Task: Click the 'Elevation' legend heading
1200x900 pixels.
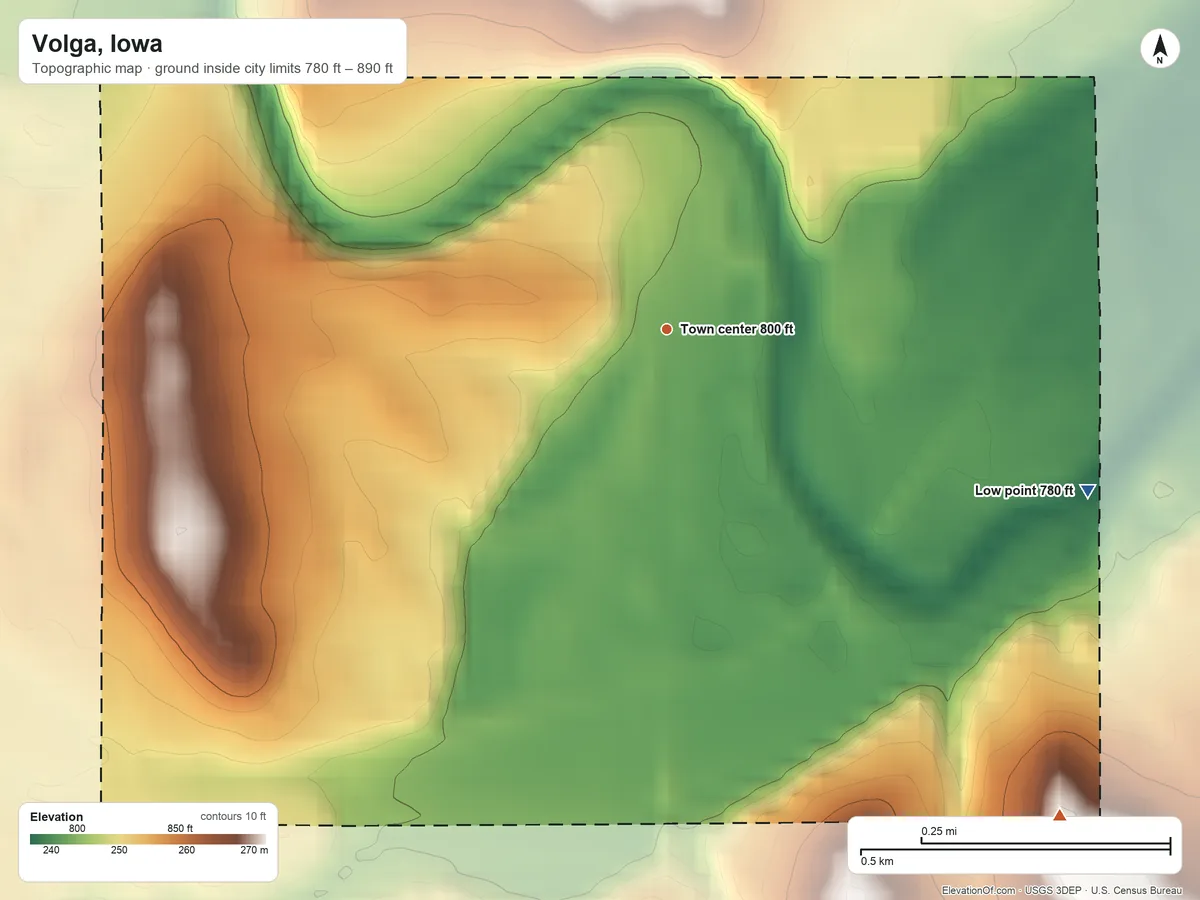Action: [x=57, y=817]
